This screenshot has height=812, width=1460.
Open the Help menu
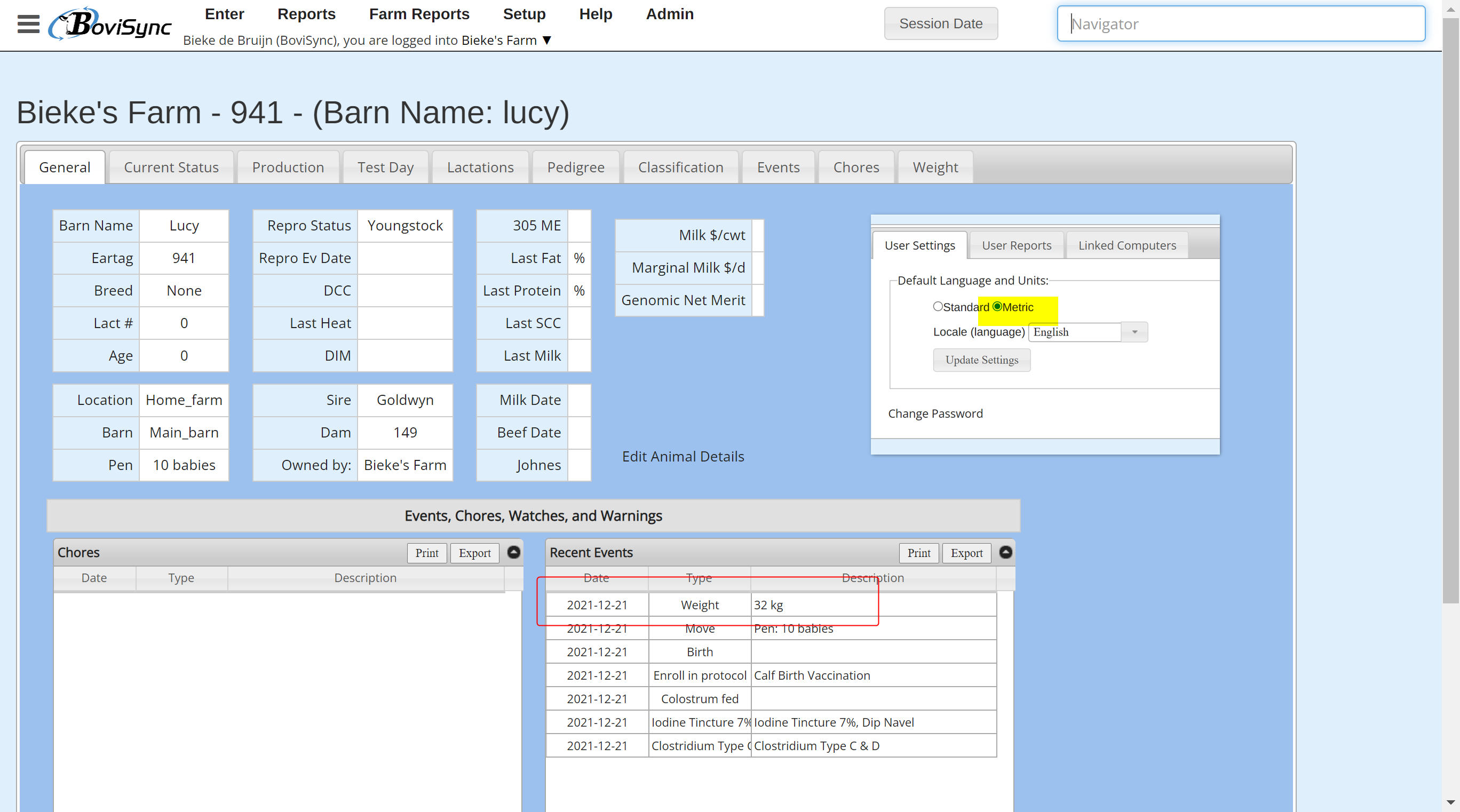(x=596, y=13)
